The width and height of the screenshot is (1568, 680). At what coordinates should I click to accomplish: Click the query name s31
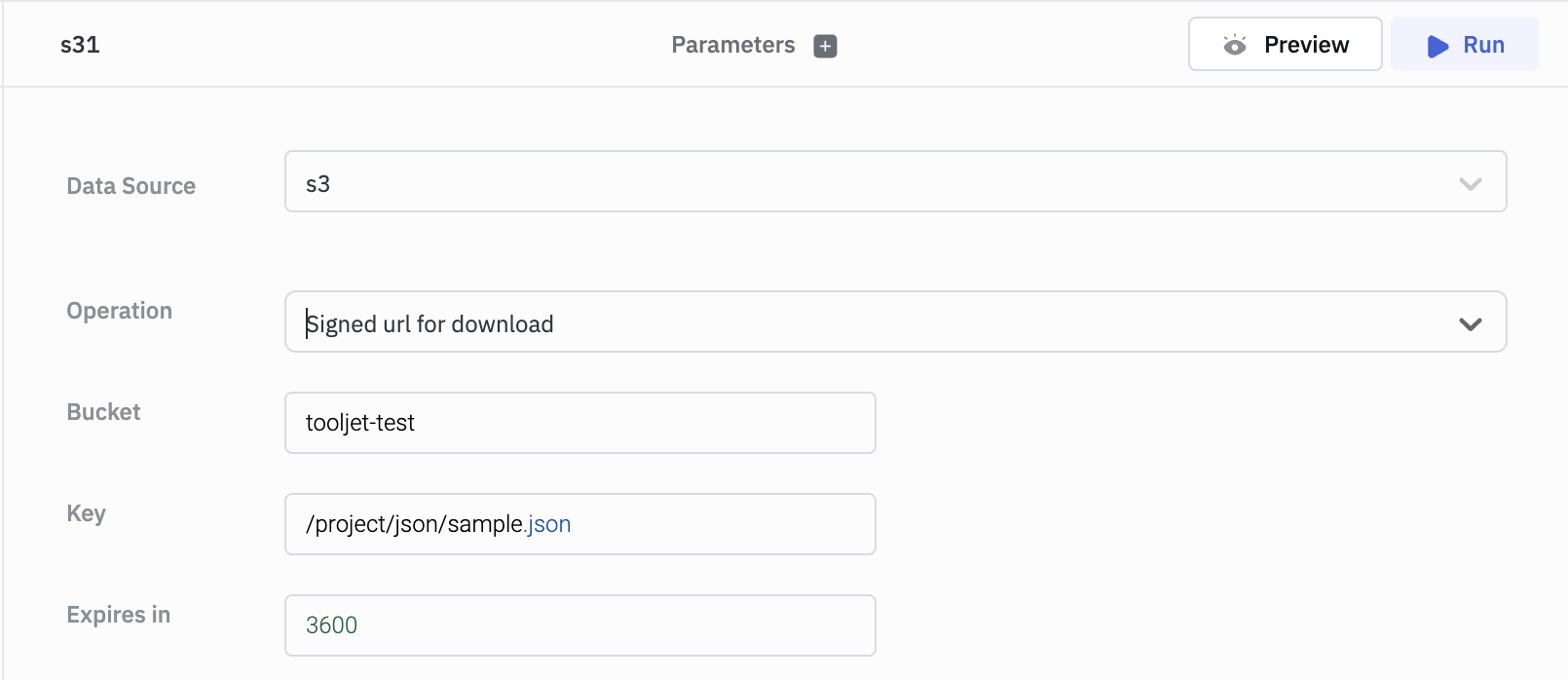pos(80,45)
